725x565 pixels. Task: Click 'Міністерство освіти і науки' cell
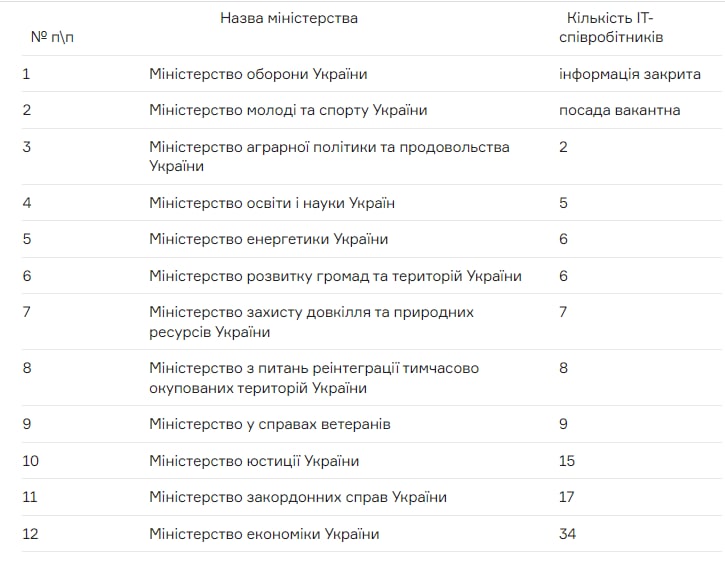pos(272,203)
